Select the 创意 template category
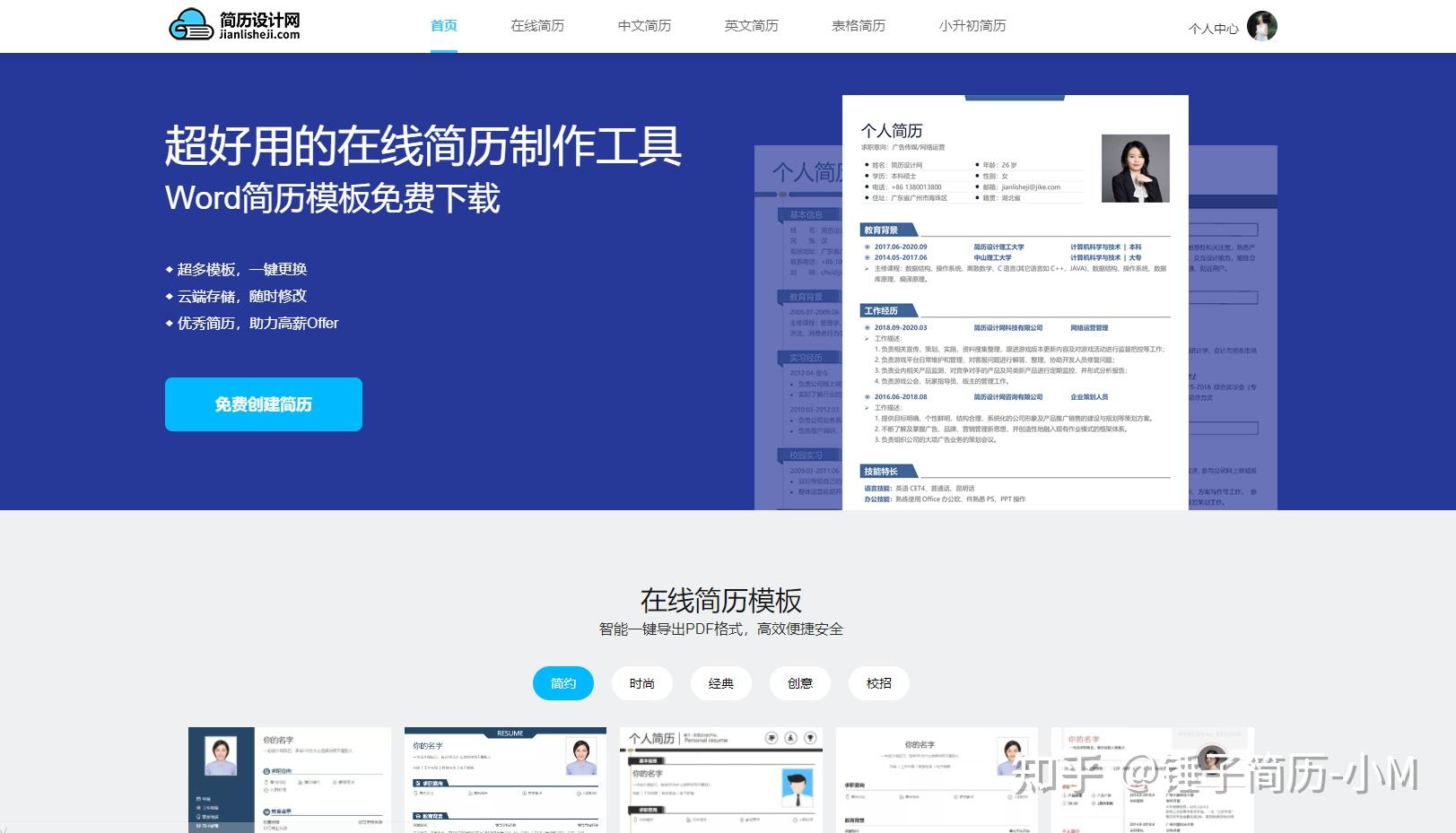Screen dimensions: 1456x833 [800, 683]
